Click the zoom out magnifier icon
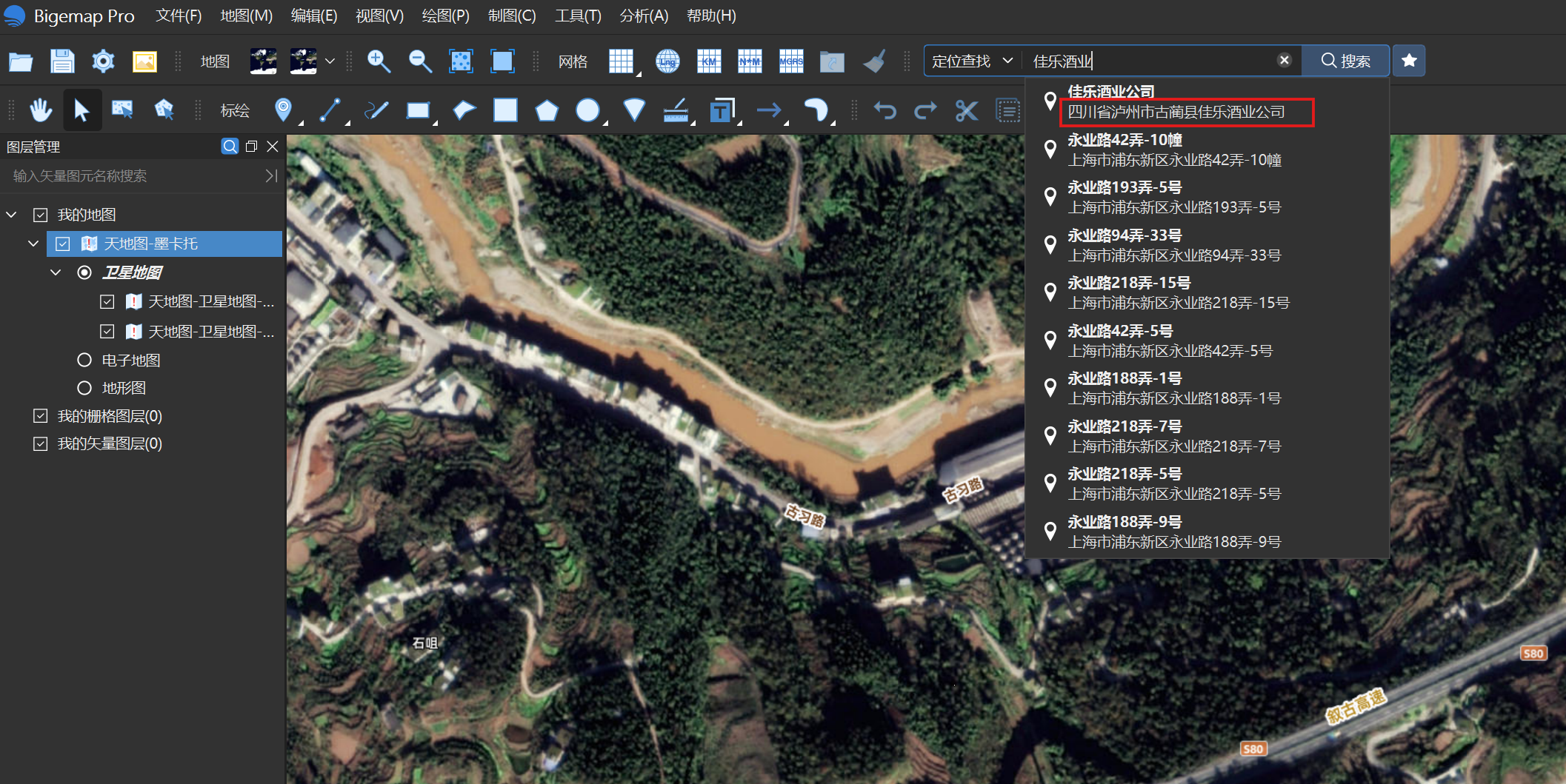This screenshot has width=1566, height=784. coord(420,61)
